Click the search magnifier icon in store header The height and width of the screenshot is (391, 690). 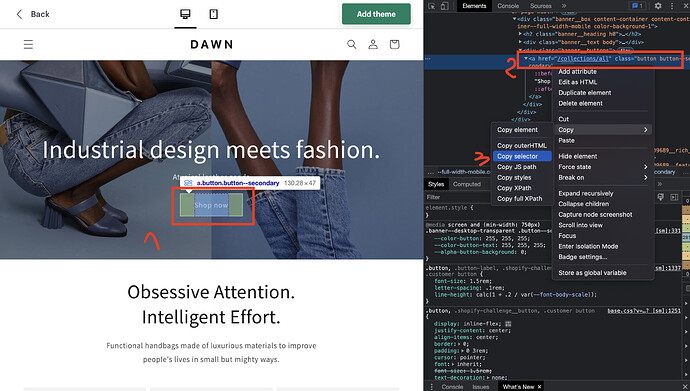point(352,44)
